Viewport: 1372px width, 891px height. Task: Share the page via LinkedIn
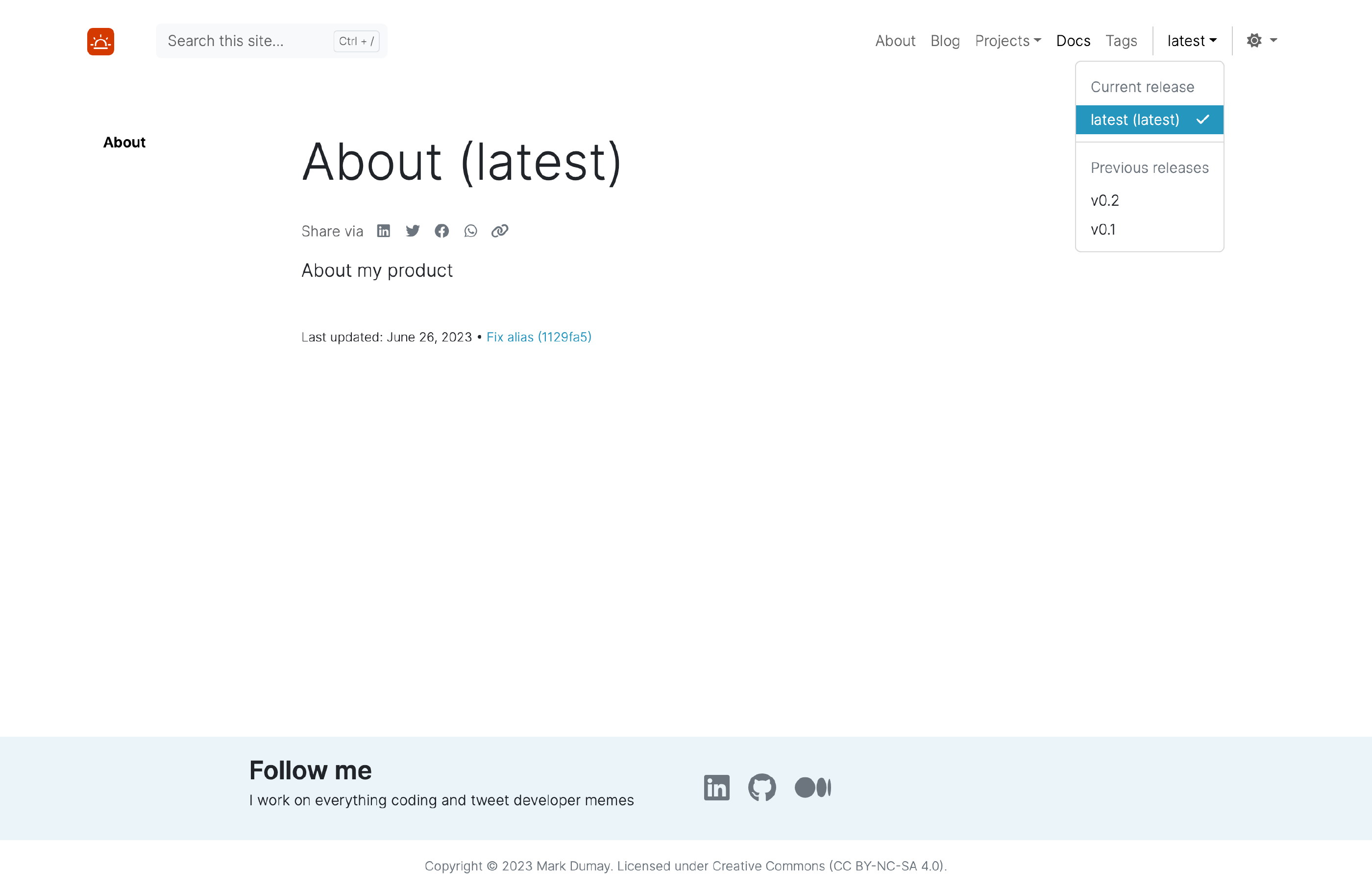(383, 231)
